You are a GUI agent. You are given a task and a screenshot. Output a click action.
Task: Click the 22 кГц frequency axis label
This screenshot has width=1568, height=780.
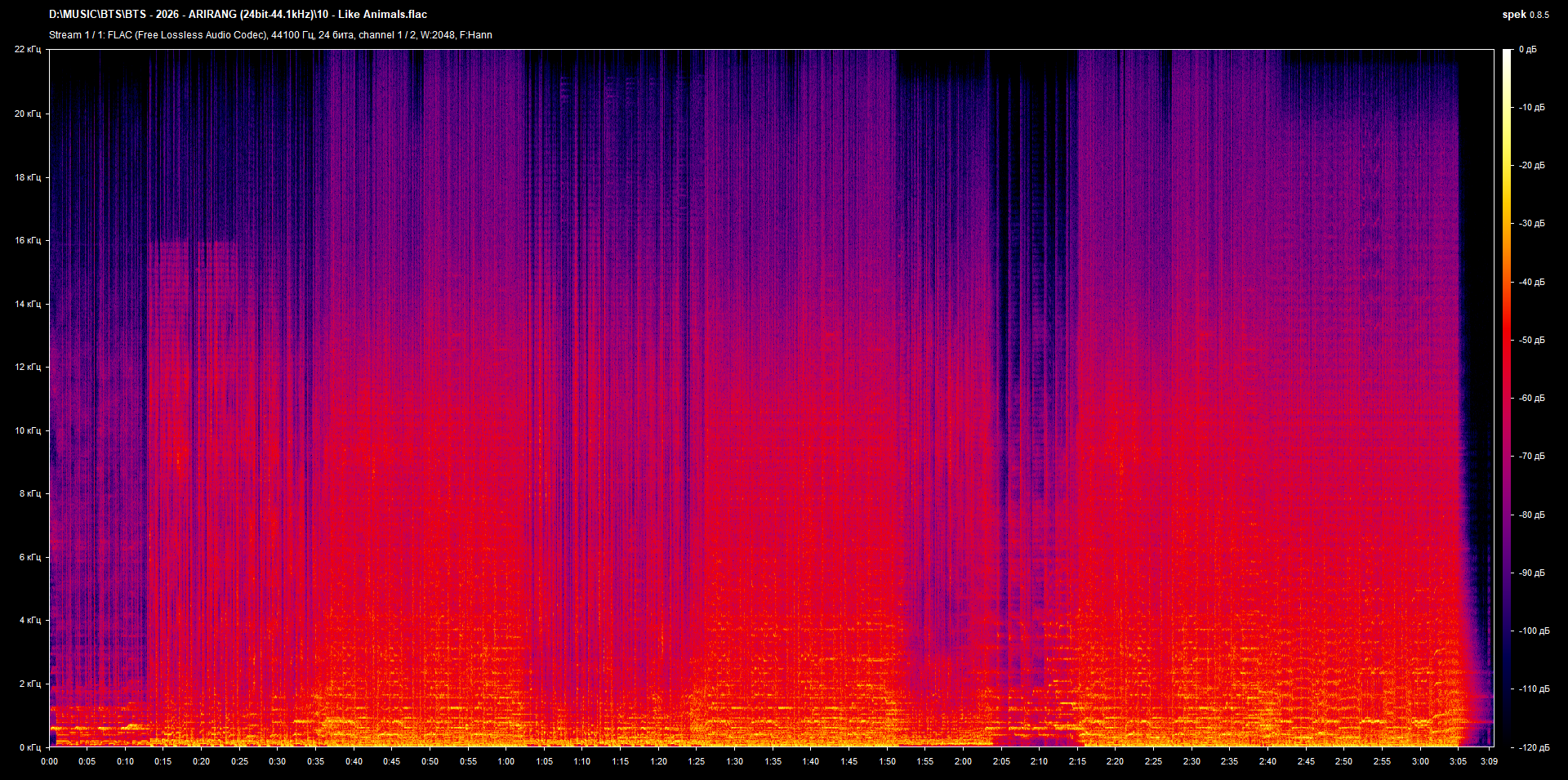[29, 49]
